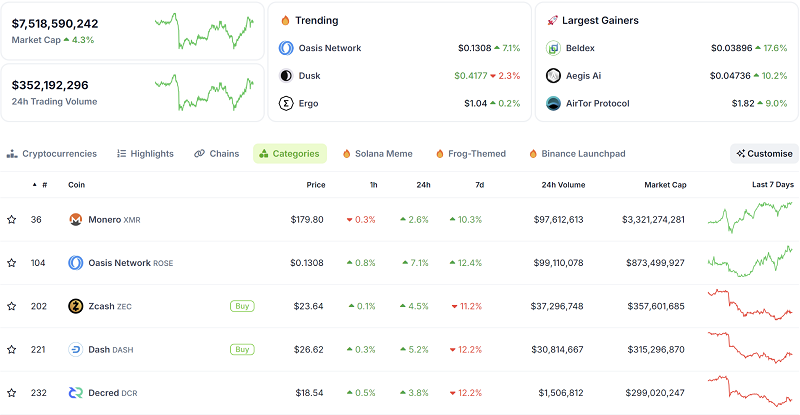
Task: Open the Customise button
Action: click(x=764, y=154)
